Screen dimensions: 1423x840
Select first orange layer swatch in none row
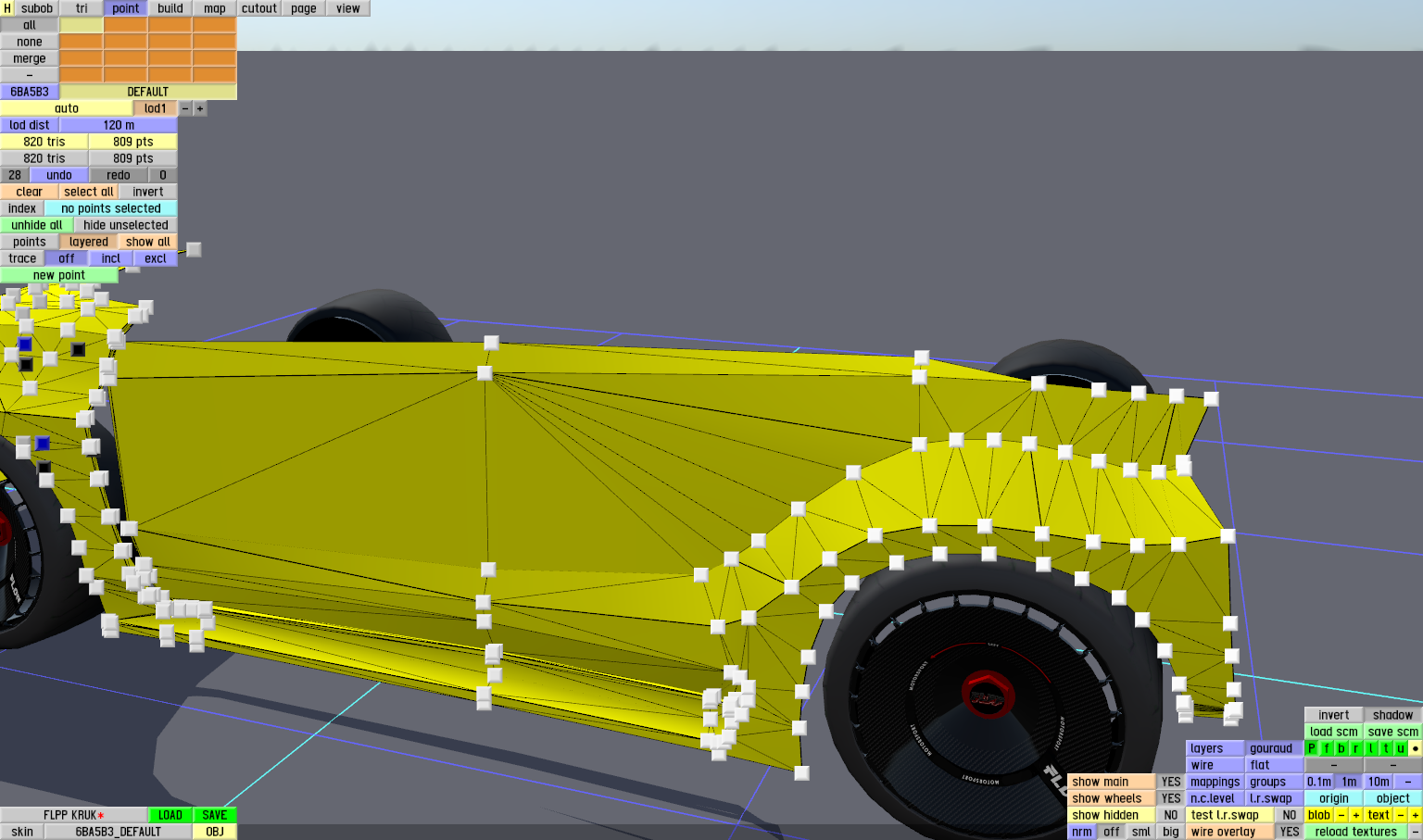[x=82, y=42]
